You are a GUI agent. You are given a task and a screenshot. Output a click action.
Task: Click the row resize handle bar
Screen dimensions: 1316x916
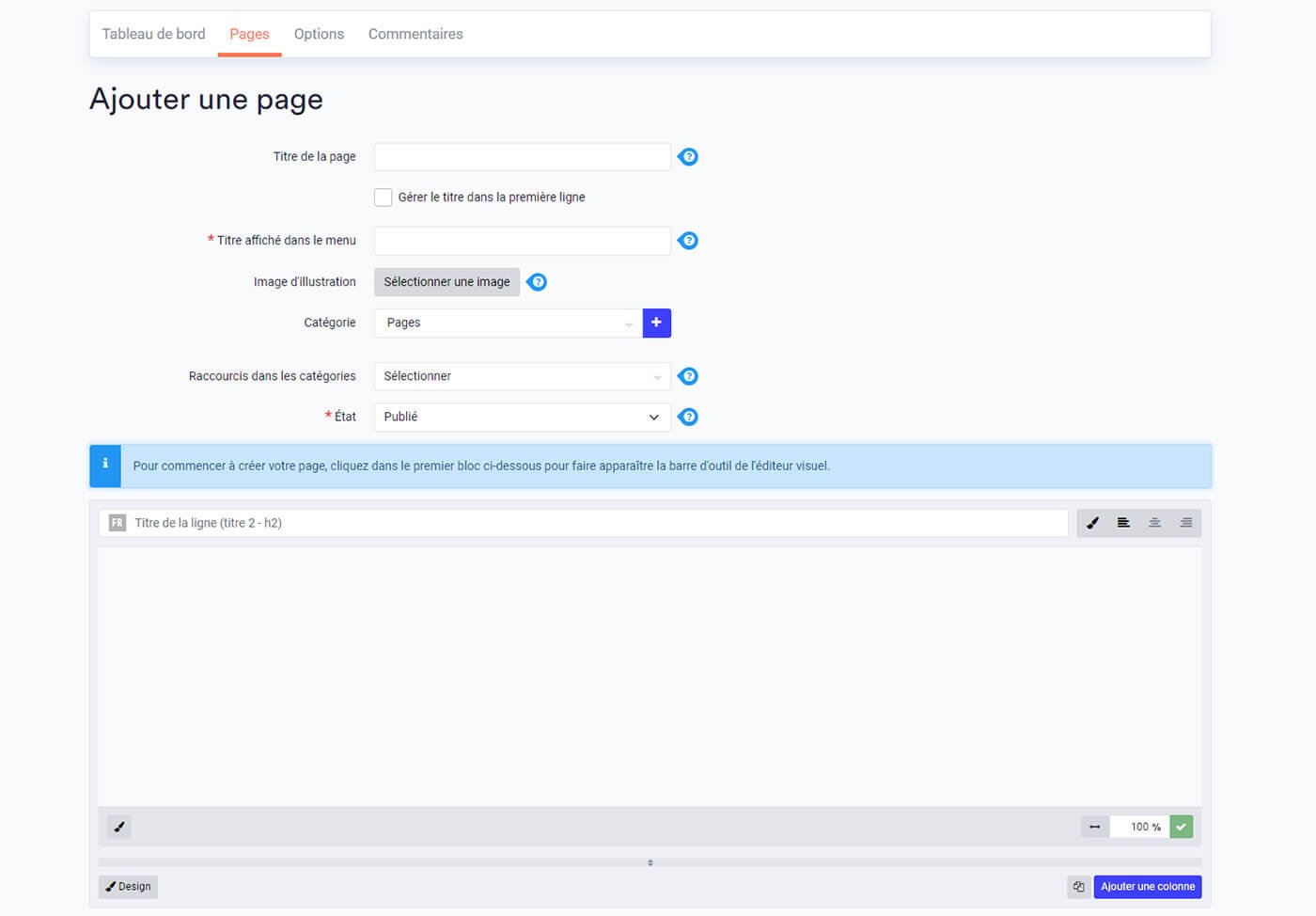[x=650, y=862]
